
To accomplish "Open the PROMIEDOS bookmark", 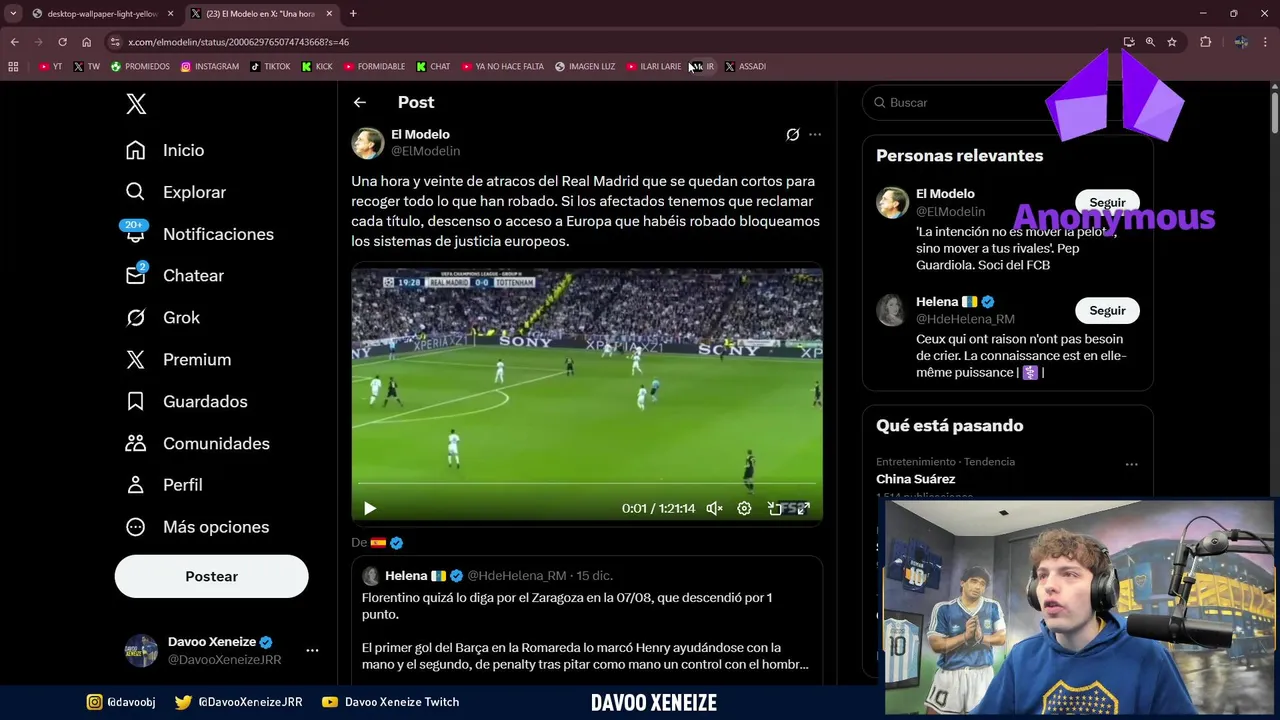I will click(140, 67).
